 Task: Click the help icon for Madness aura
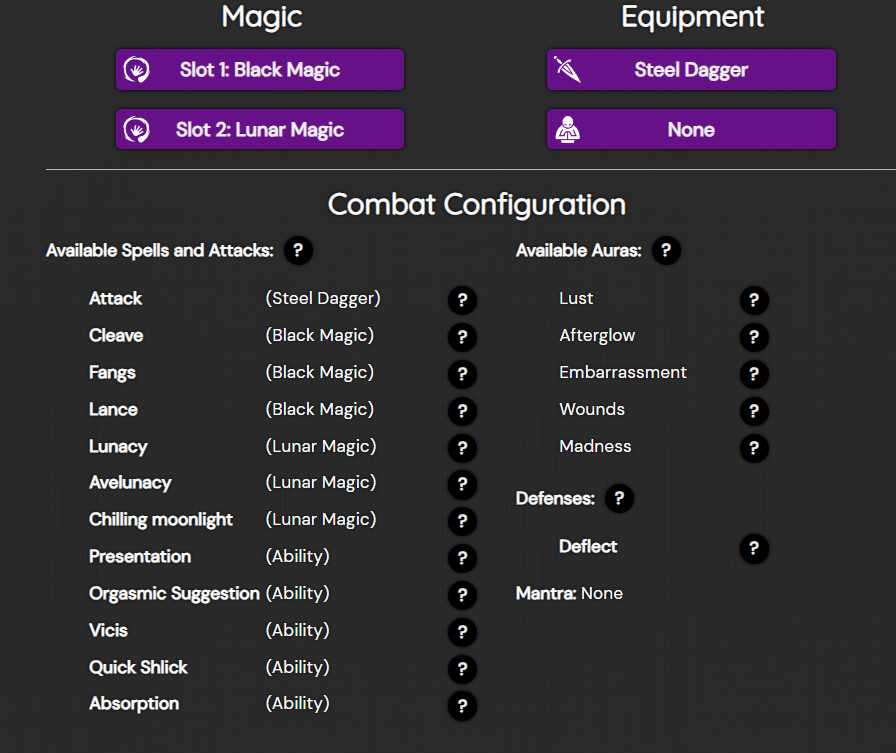(x=754, y=448)
